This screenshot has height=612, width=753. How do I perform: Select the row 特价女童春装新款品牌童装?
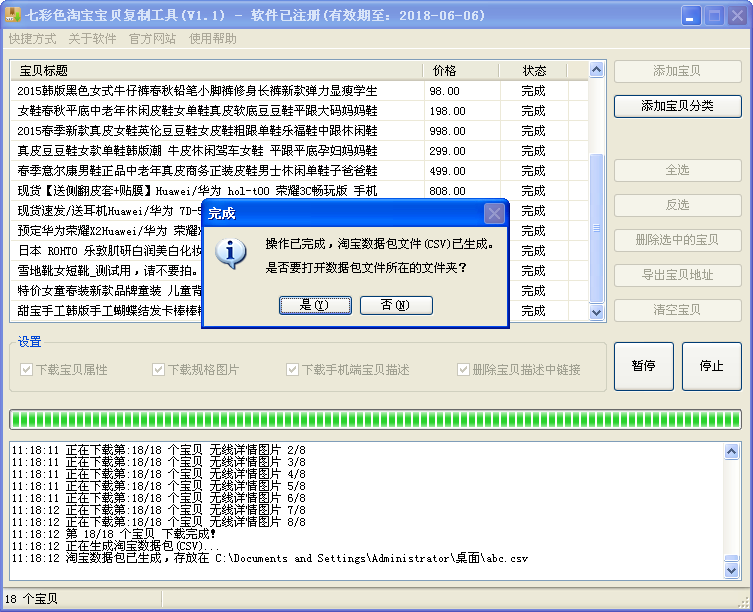coord(107,291)
